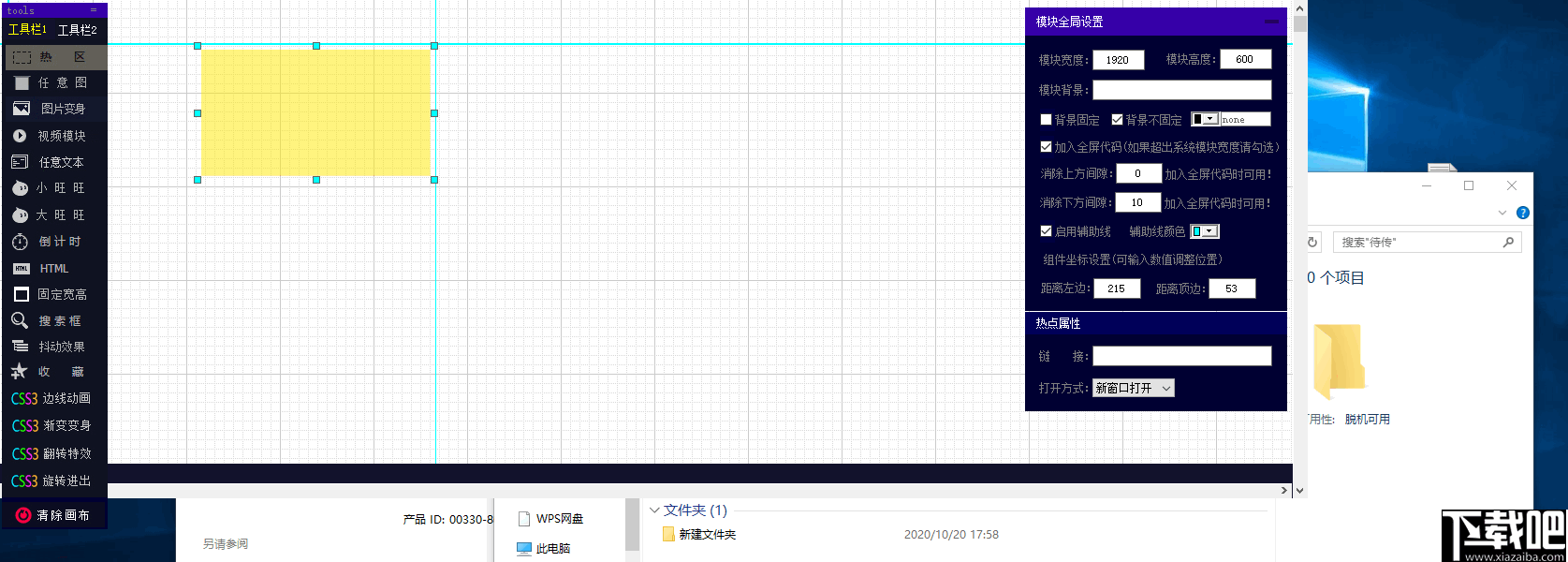Click the 另请参阅 link
The width and height of the screenshot is (1568, 562).
point(226,543)
